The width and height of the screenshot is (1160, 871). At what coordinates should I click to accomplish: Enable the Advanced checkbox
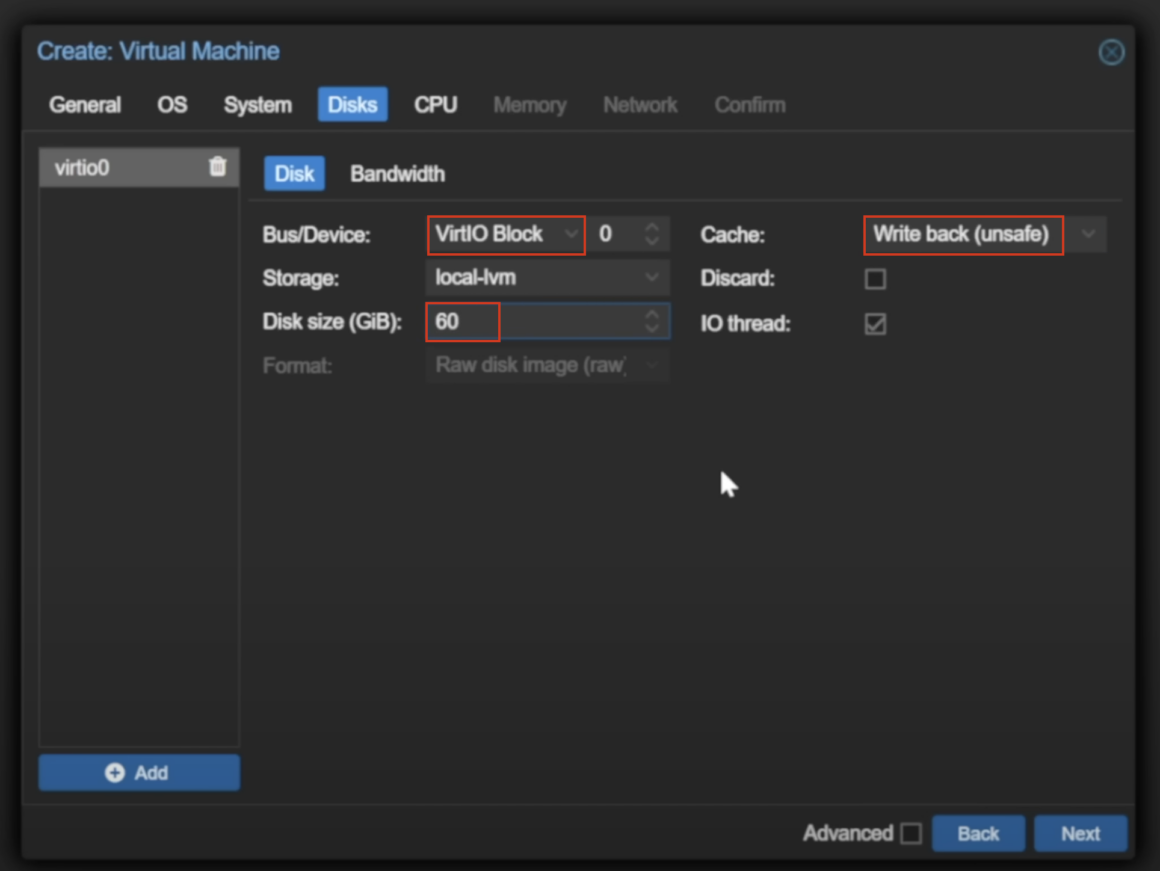(x=911, y=833)
